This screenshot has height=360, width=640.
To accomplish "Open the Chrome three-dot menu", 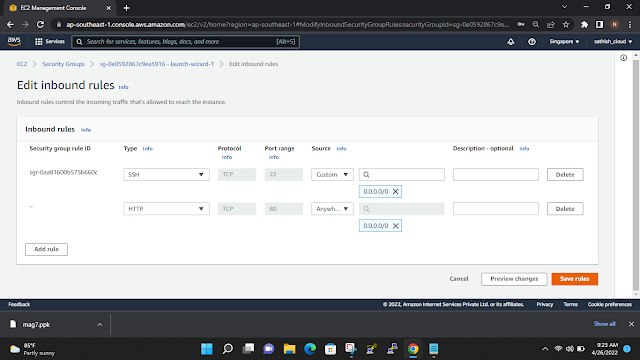I will pos(630,24).
